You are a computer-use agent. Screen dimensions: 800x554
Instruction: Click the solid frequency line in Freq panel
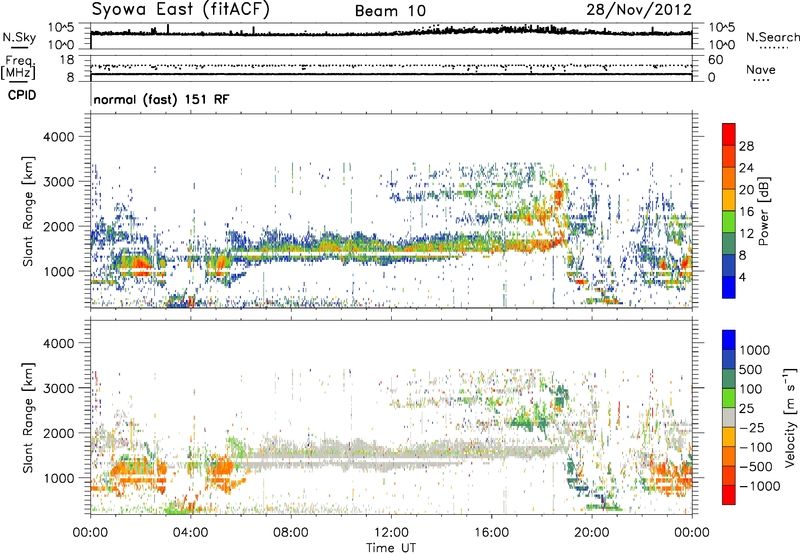click(x=391, y=74)
